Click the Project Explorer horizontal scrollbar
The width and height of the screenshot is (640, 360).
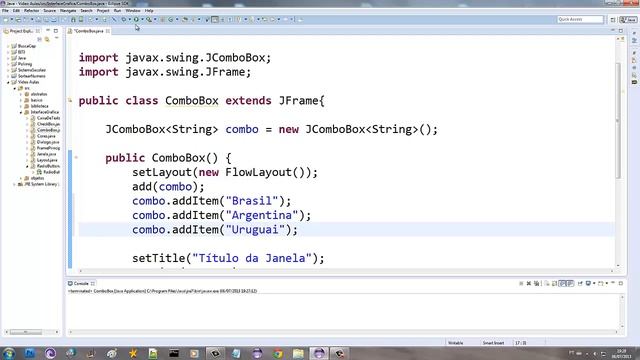(x=26, y=332)
